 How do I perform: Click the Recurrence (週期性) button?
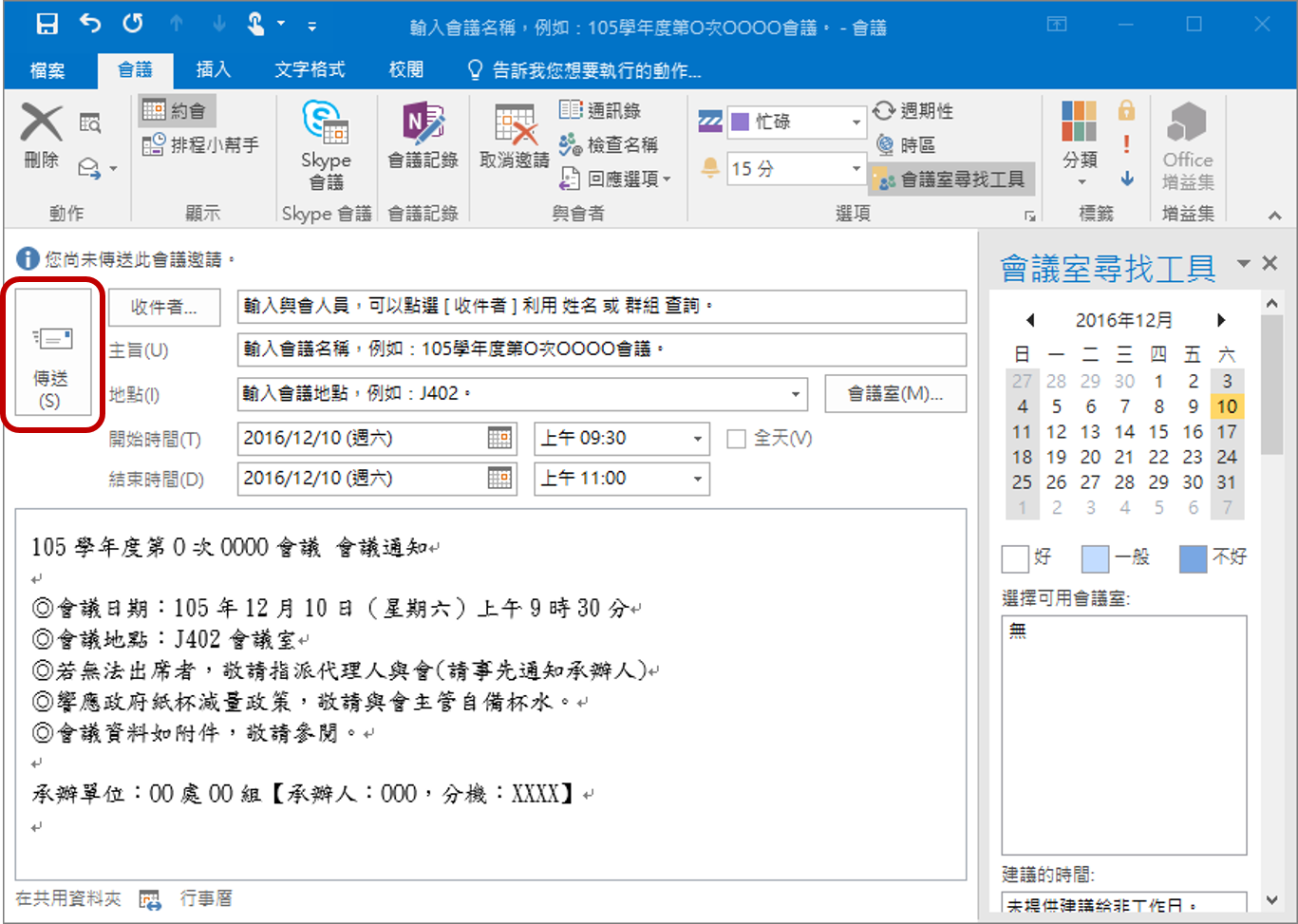(x=913, y=110)
